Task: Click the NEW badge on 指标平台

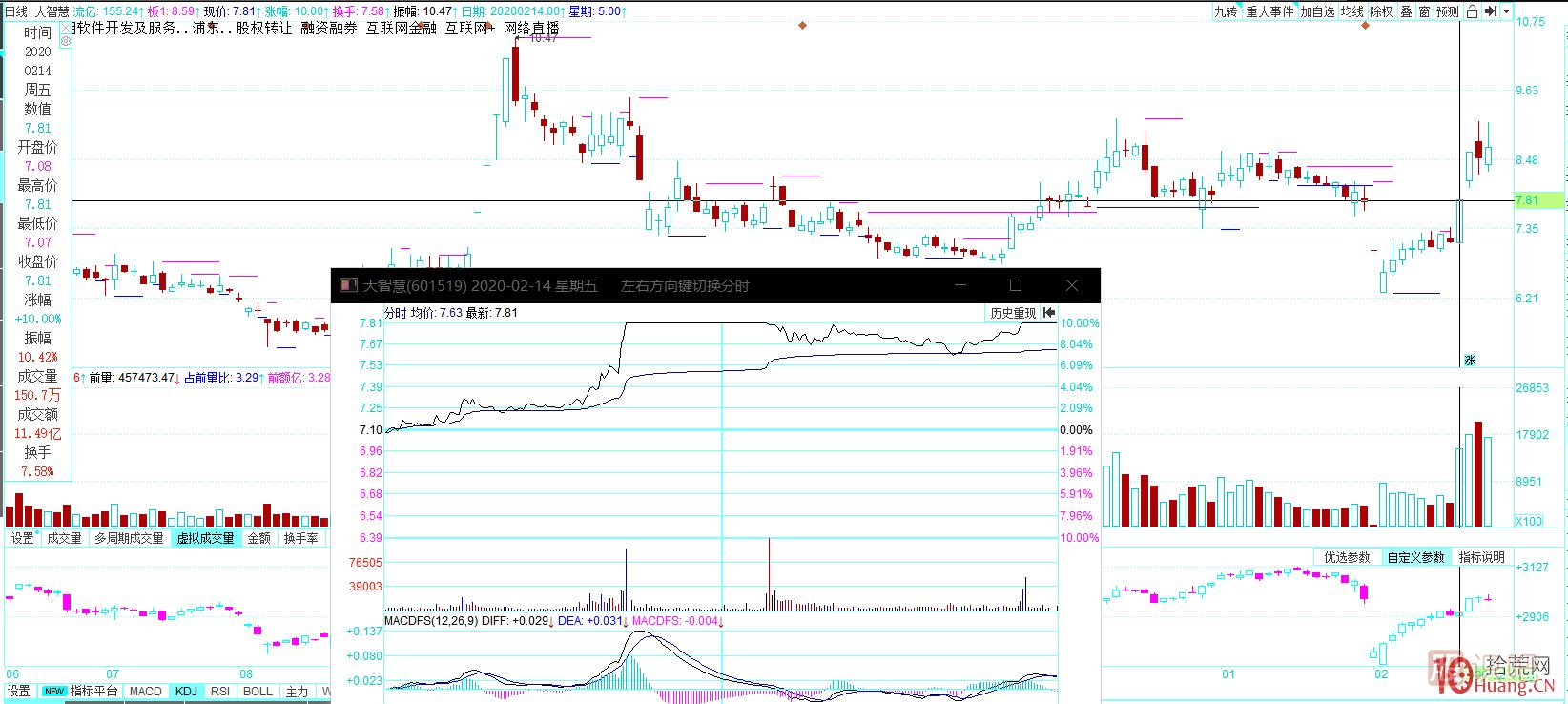Action: click(54, 692)
